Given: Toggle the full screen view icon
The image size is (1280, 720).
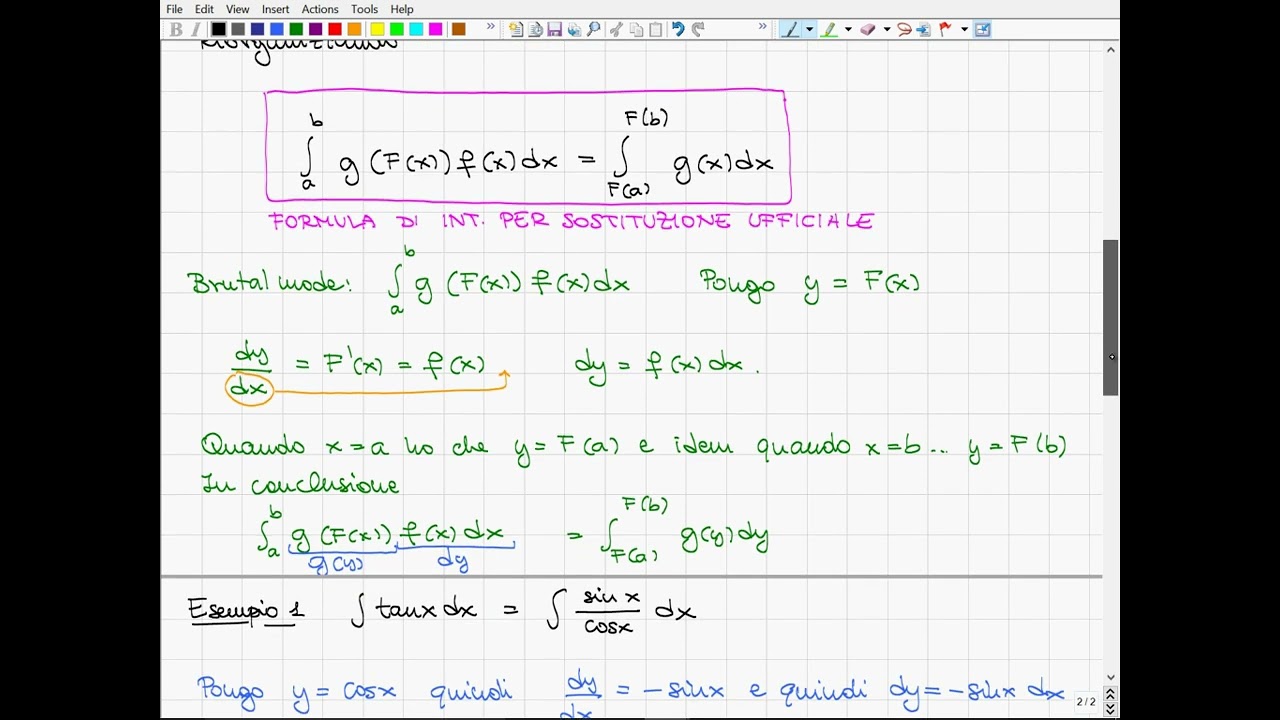Looking at the screenshot, I should 982,29.
